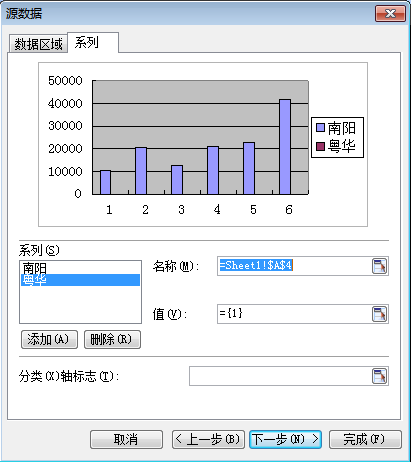Click the 取消 button

tap(126, 439)
